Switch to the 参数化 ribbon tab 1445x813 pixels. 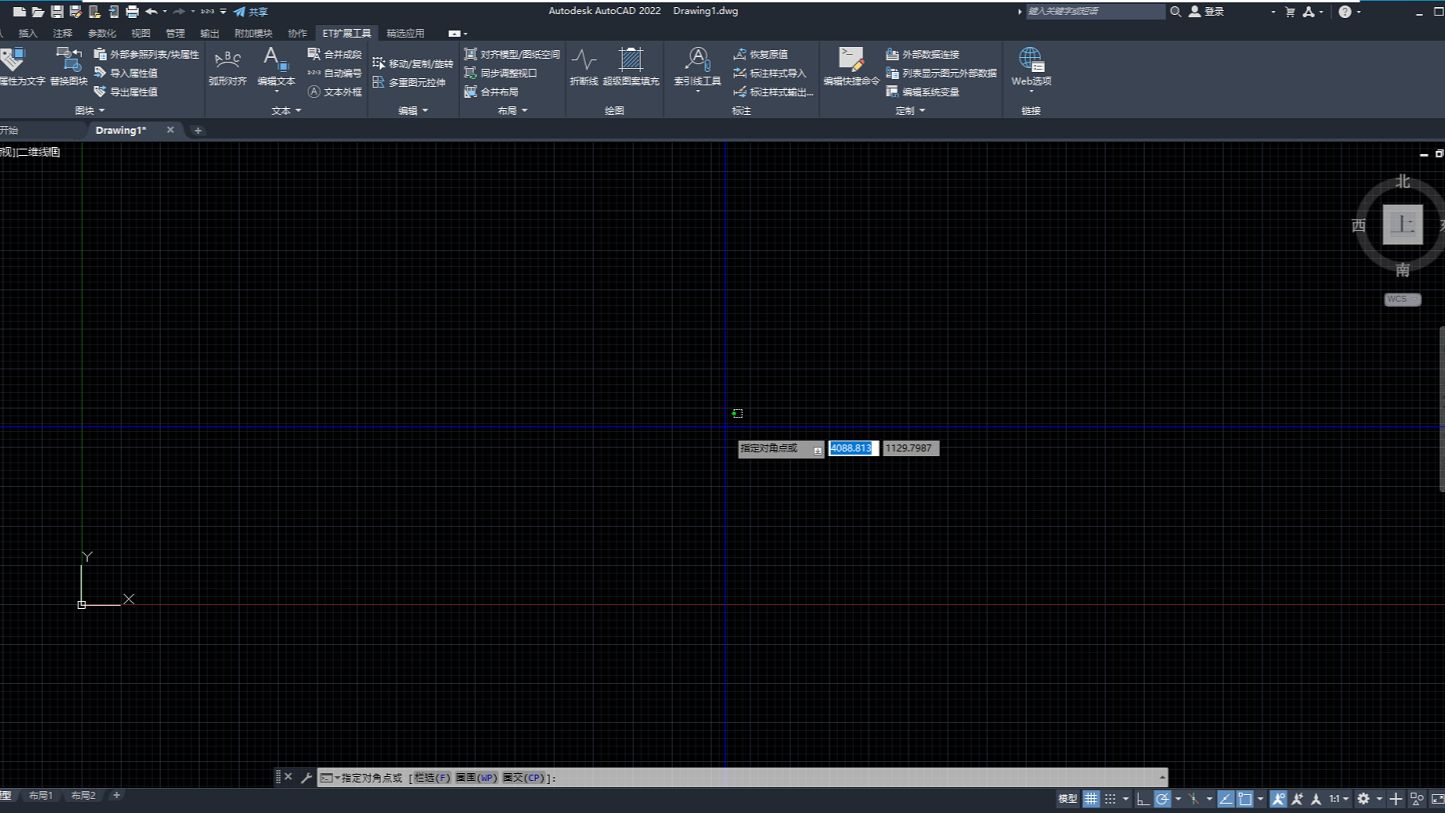(x=101, y=33)
